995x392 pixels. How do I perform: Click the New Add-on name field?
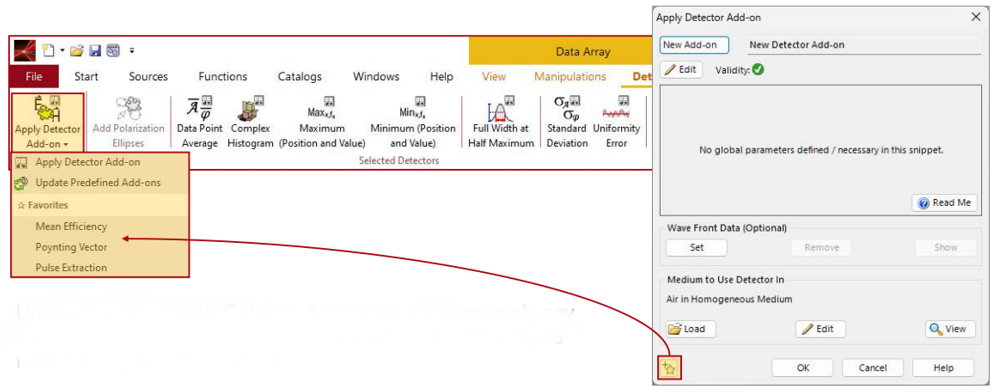point(694,45)
